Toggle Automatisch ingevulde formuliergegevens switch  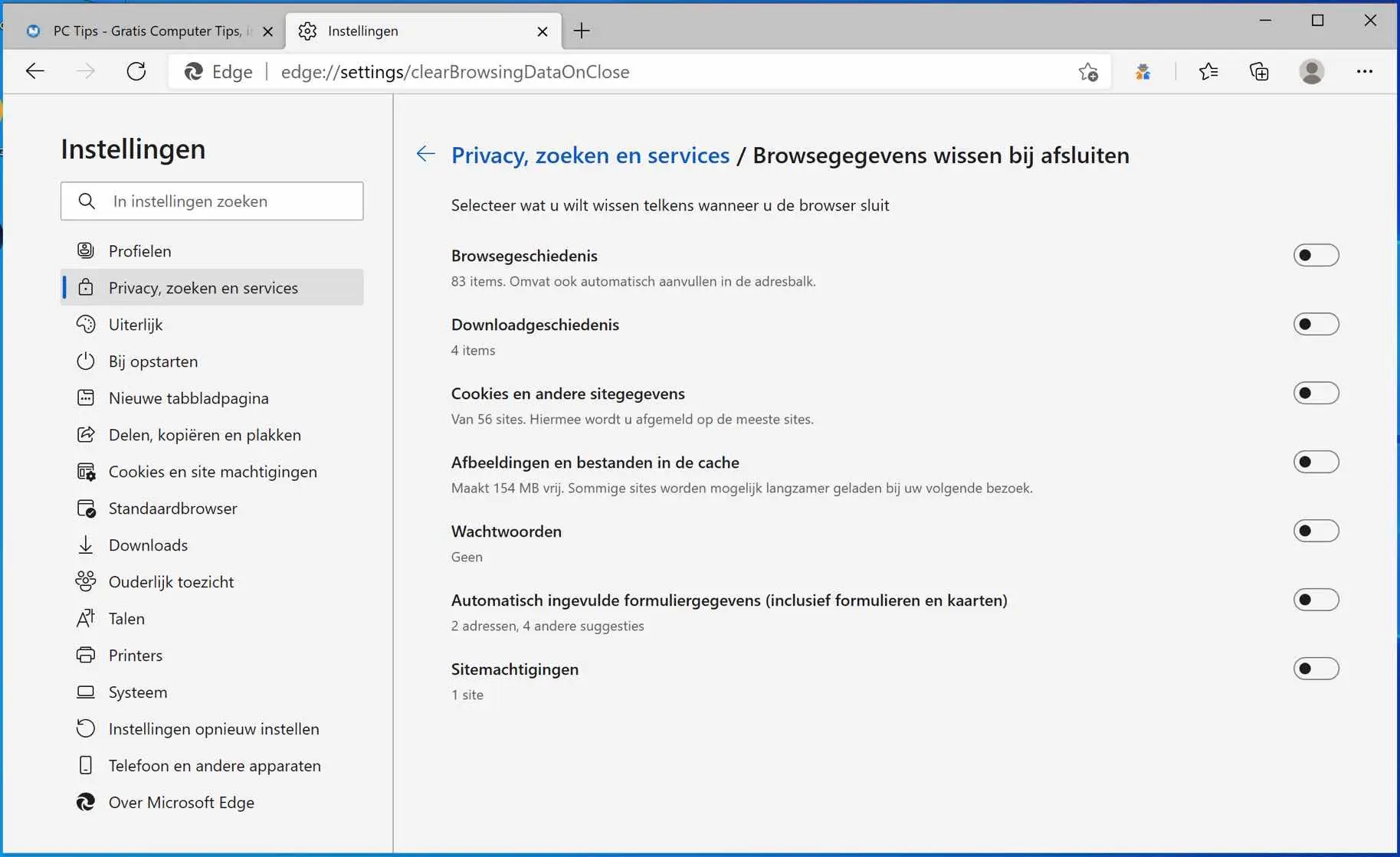1316,600
